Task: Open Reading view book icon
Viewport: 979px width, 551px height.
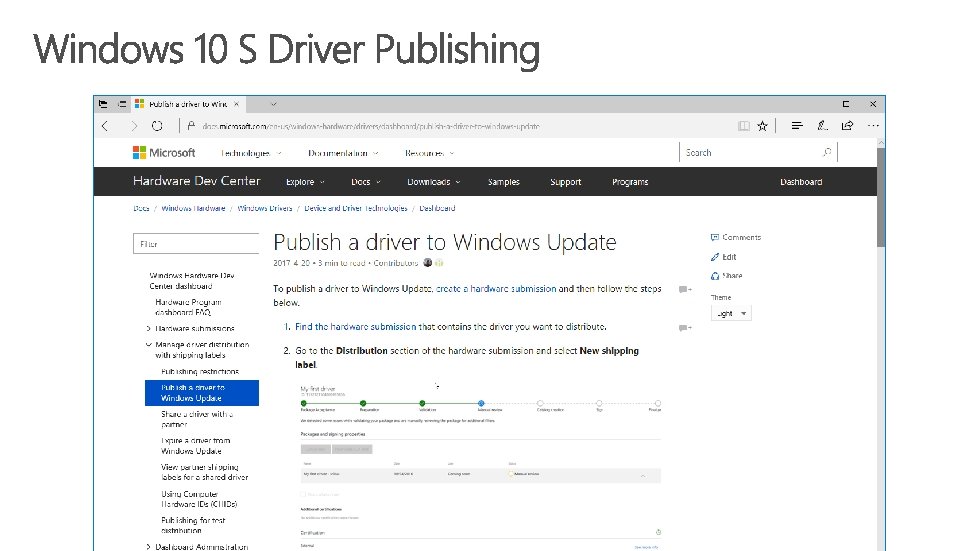Action: click(744, 126)
